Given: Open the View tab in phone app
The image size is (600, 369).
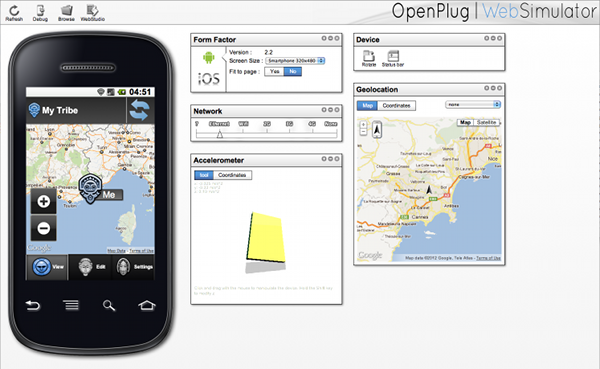Looking at the screenshot, I should 47,267.
